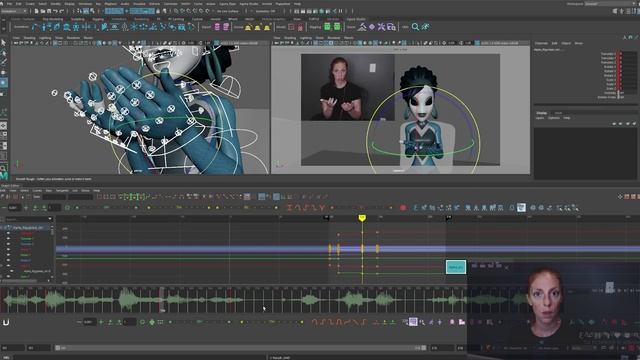Click the purple crossed-tools shelf icon
Screen dimensions: 640x360
pos(381,27)
